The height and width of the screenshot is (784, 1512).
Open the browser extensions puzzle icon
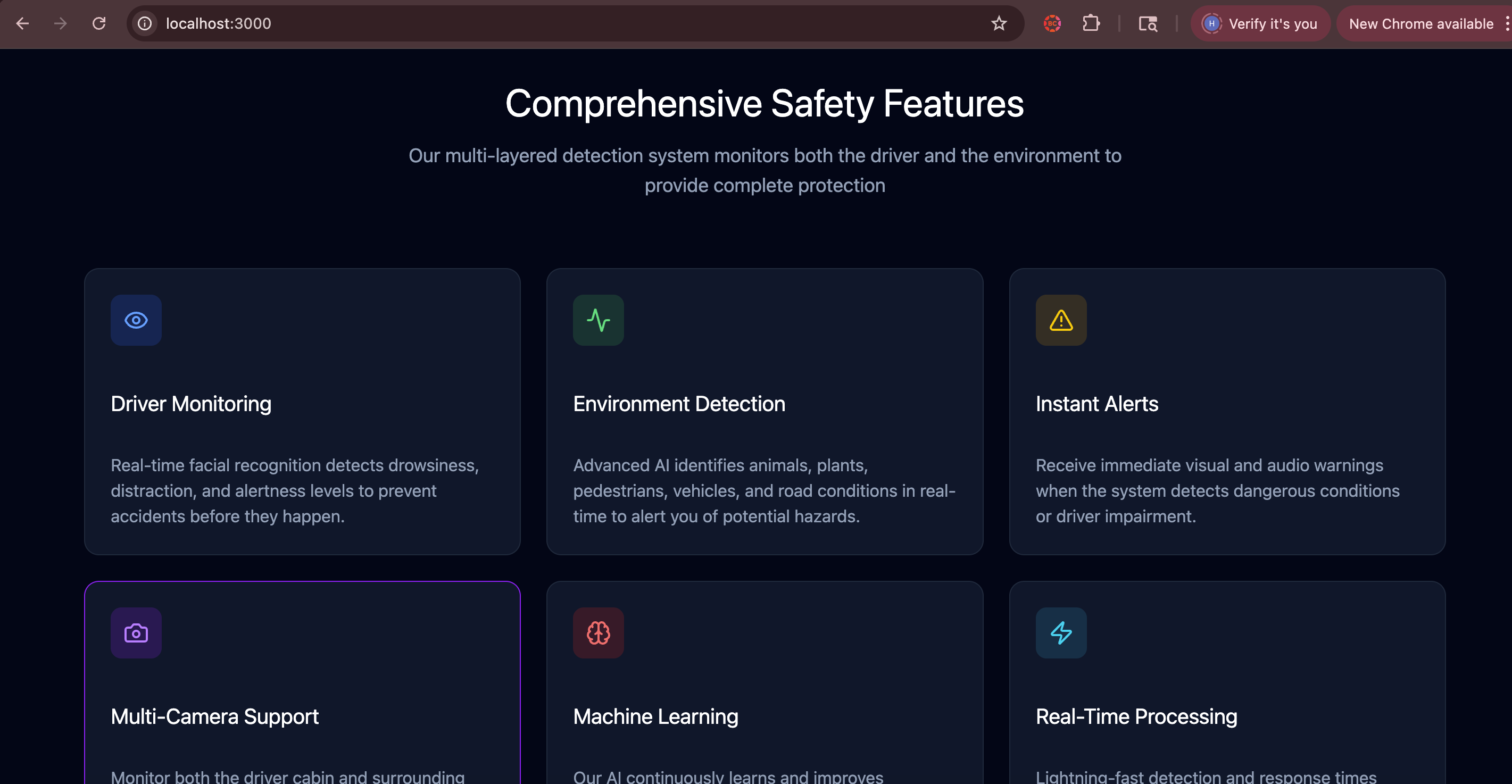(x=1091, y=23)
